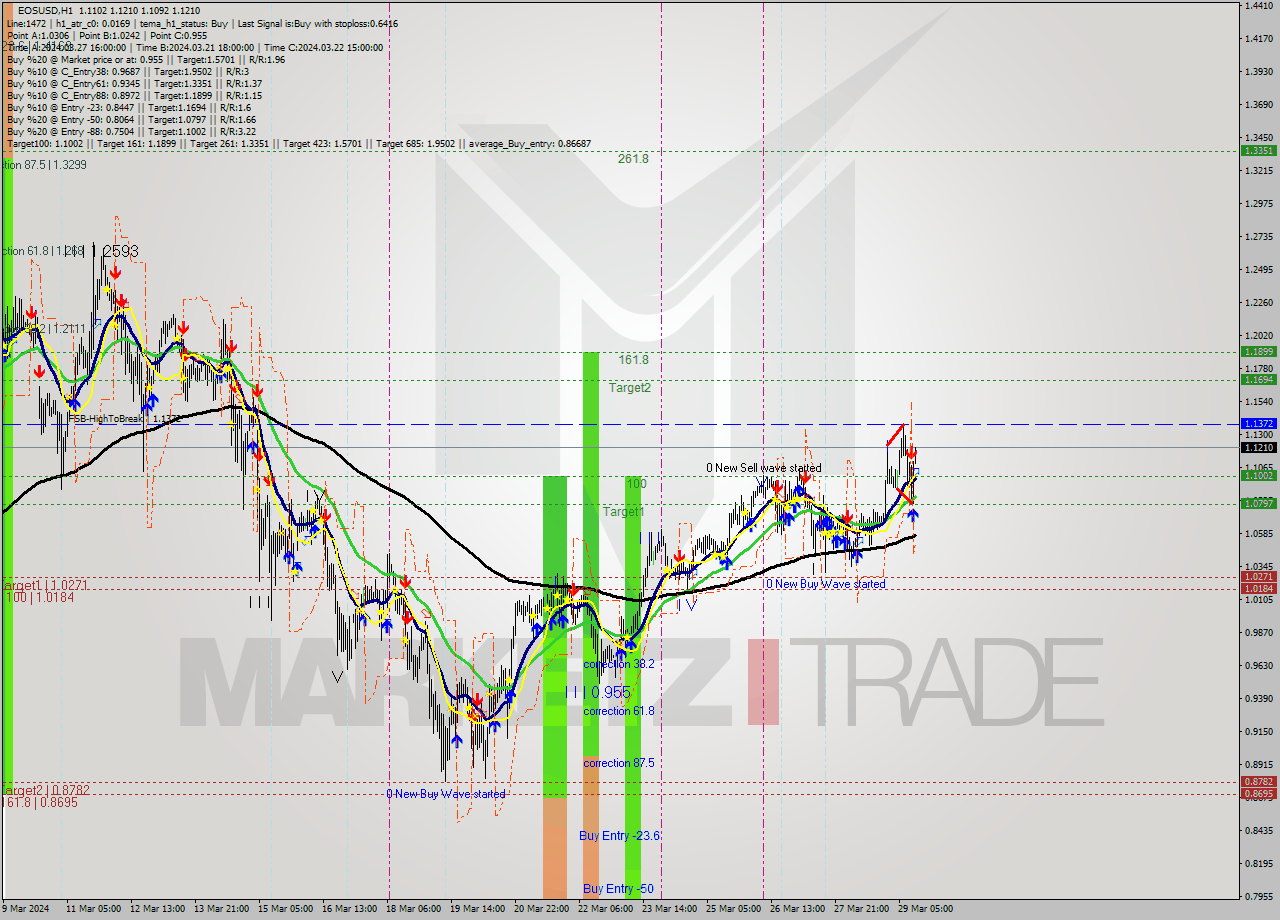Click the '20 Mar 22:00' time label

click(543, 909)
